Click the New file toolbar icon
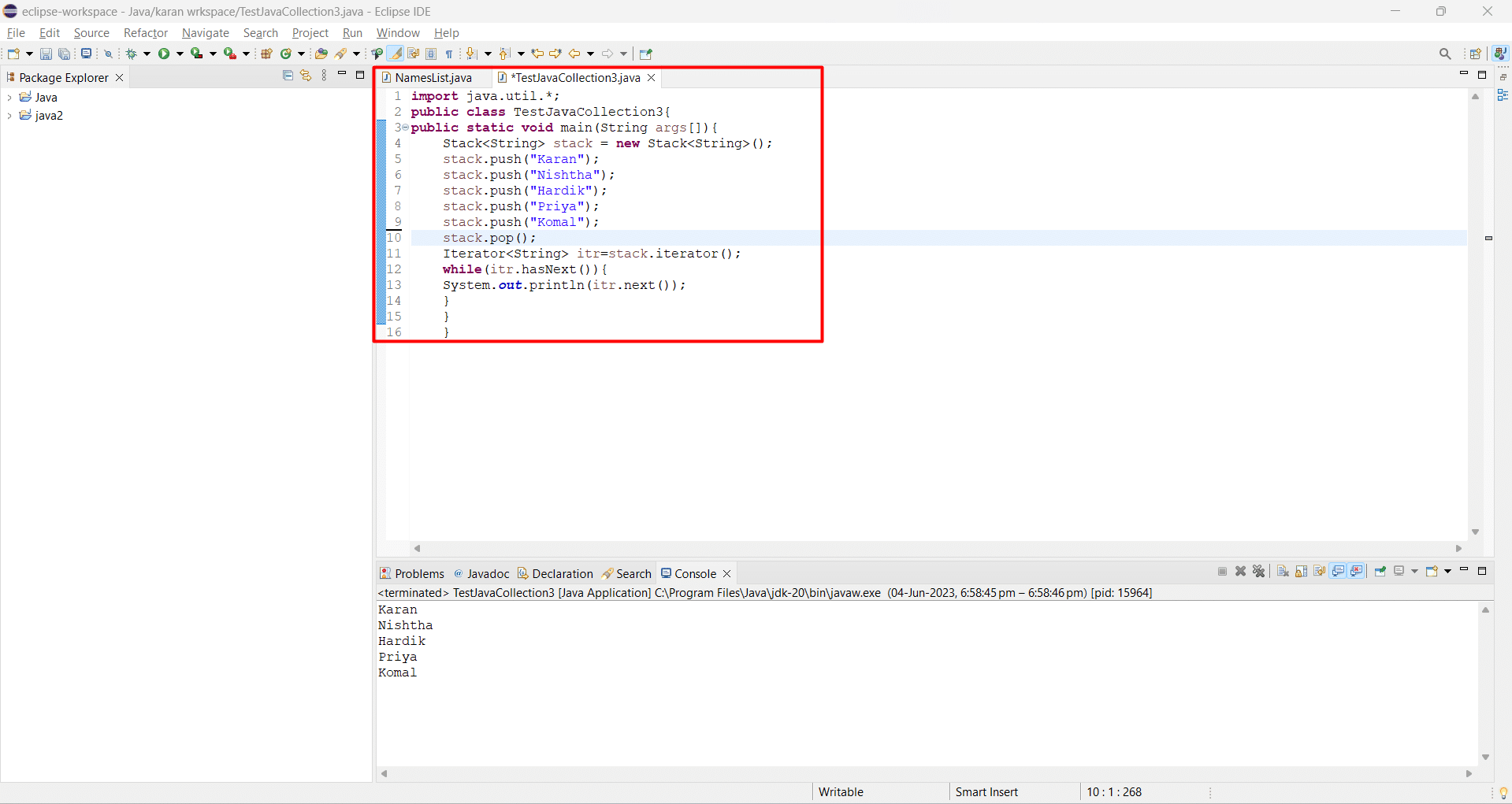This screenshot has height=804, width=1512. pos(13,54)
